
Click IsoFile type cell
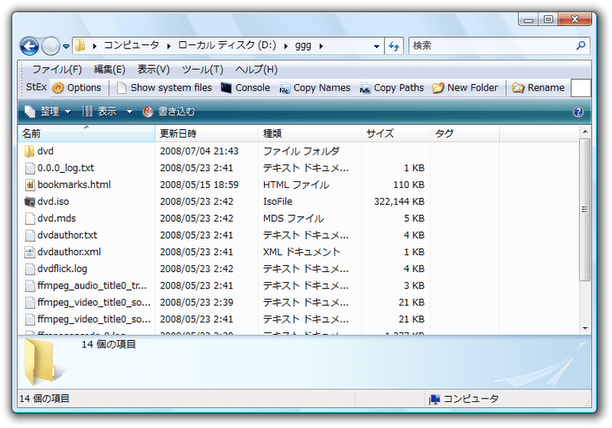pos(278,202)
